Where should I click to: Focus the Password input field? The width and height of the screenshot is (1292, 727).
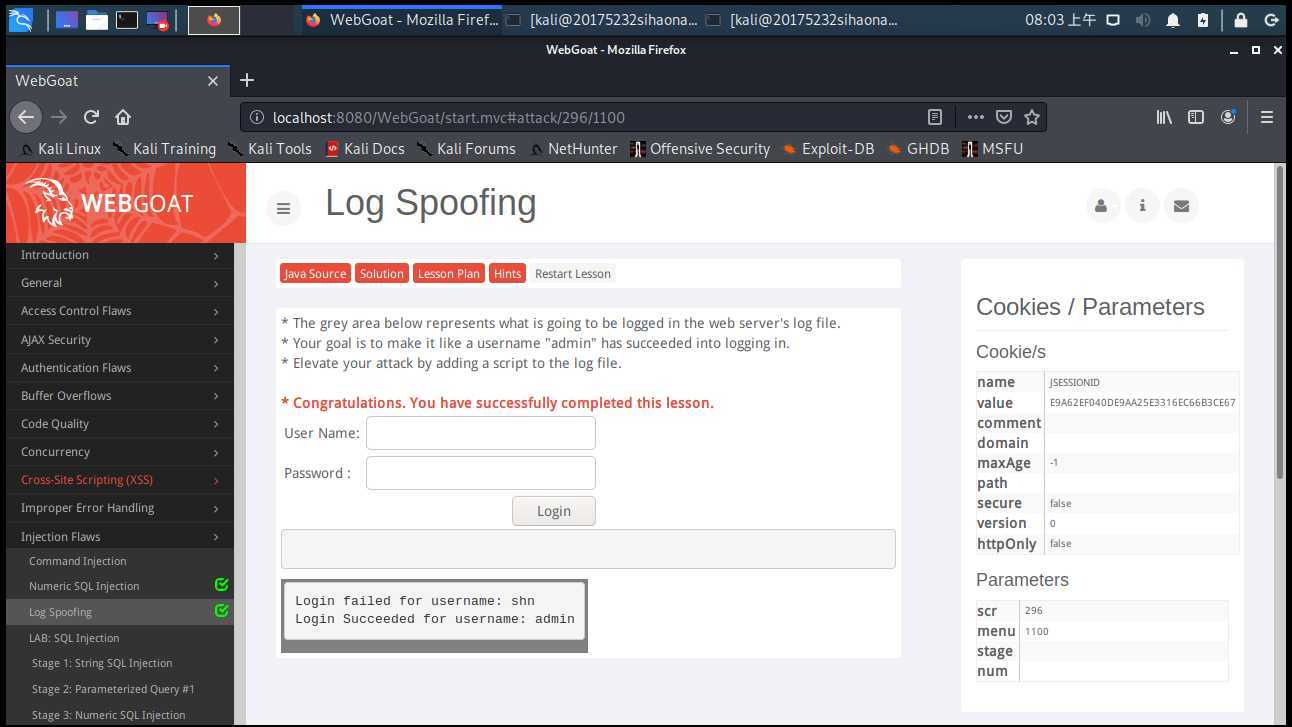pyautogui.click(x=481, y=473)
